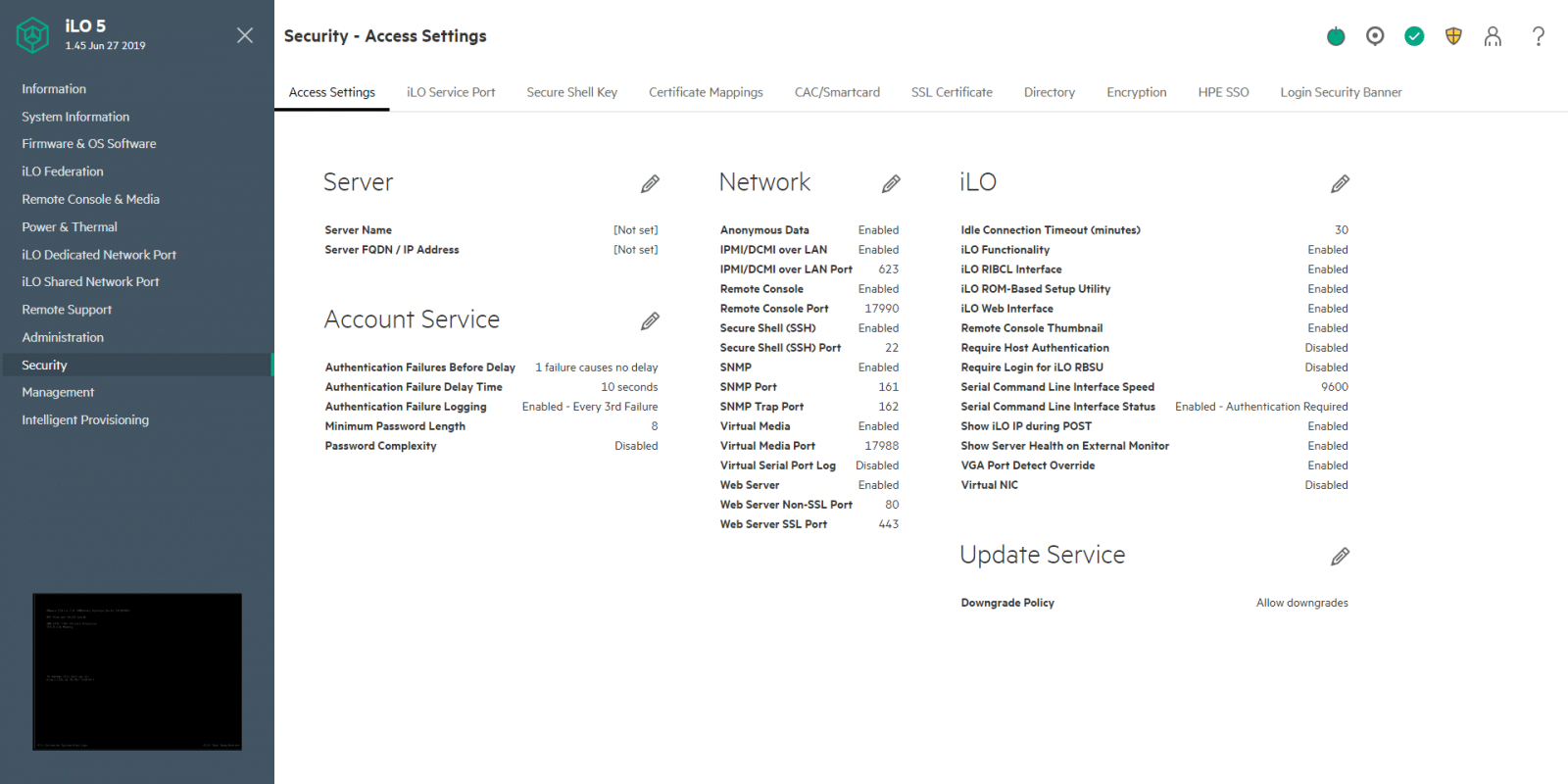Click the iLO 5 hexagon logo
The width and height of the screenshot is (1568, 784).
[33, 35]
